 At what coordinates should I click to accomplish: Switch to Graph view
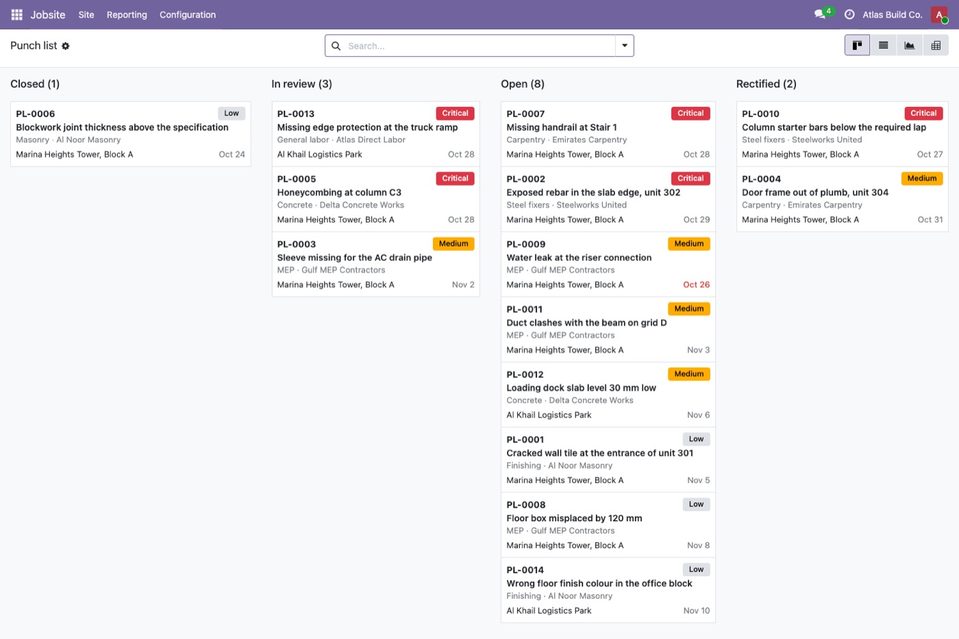(x=909, y=45)
